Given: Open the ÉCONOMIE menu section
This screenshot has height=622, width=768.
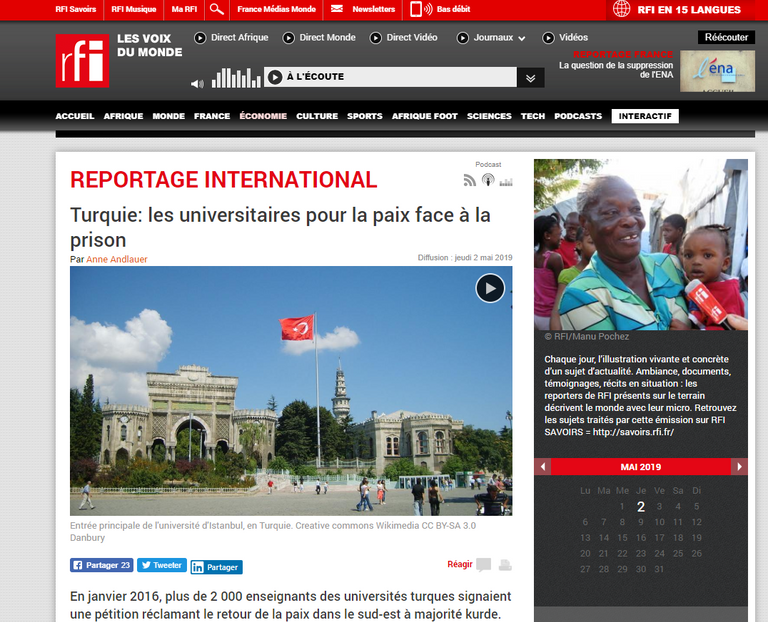Looking at the screenshot, I should (x=263, y=116).
